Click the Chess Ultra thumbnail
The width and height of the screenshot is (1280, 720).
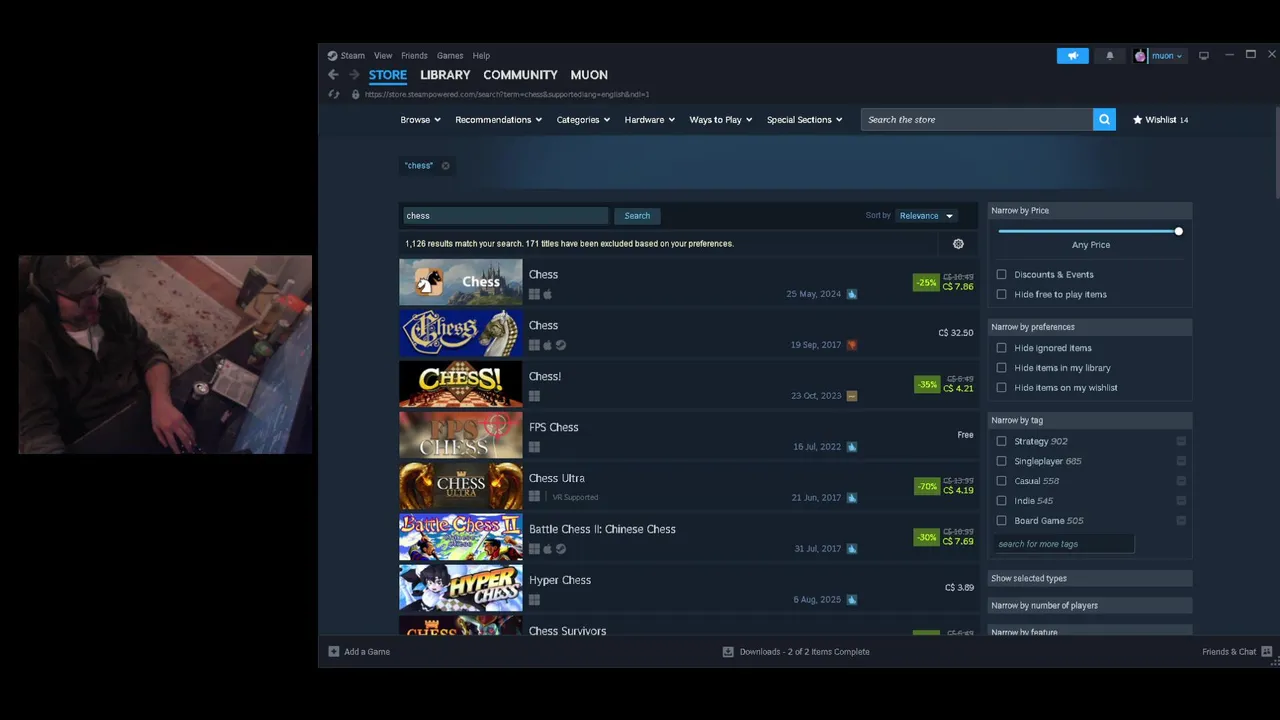pyautogui.click(x=460, y=487)
